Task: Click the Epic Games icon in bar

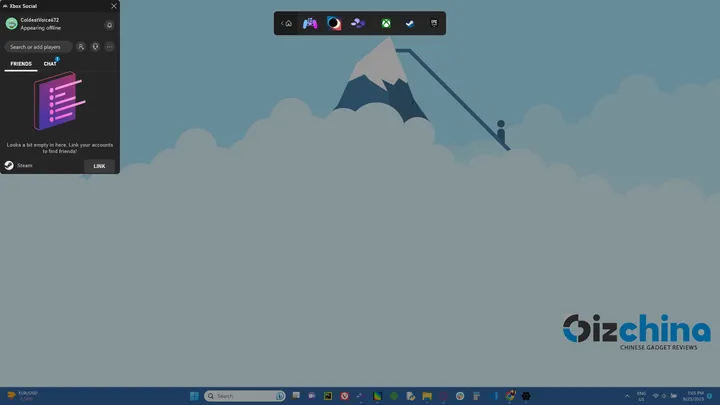Action: pyautogui.click(x=434, y=23)
